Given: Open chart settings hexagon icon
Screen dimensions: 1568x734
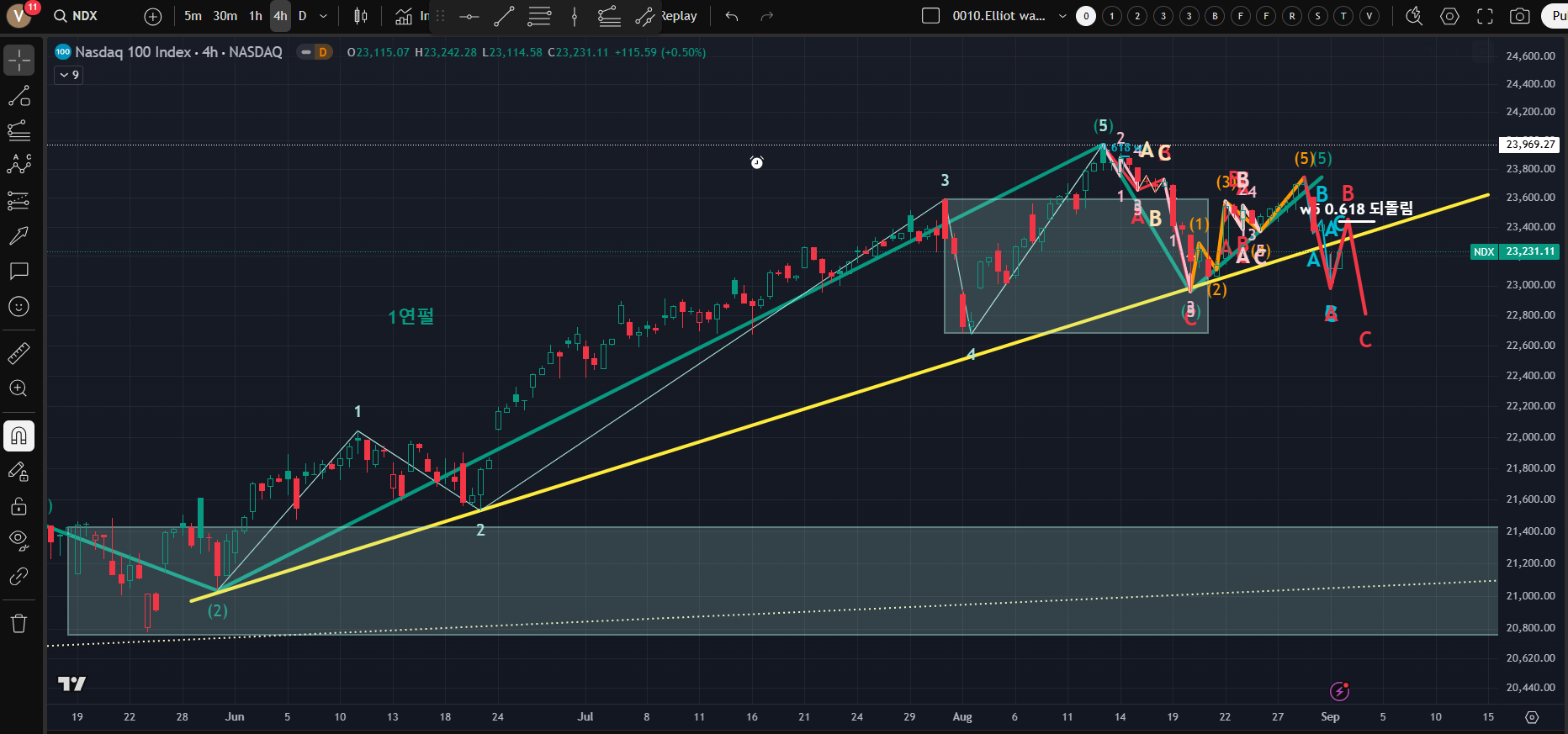Looking at the screenshot, I should click(1449, 16).
